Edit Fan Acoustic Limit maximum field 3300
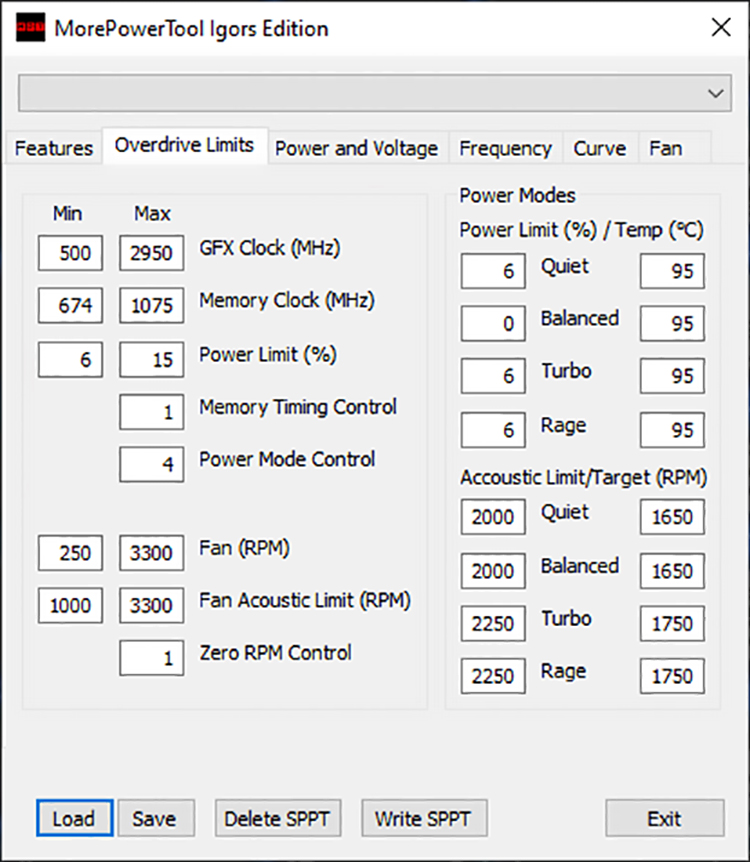 [x=151, y=605]
